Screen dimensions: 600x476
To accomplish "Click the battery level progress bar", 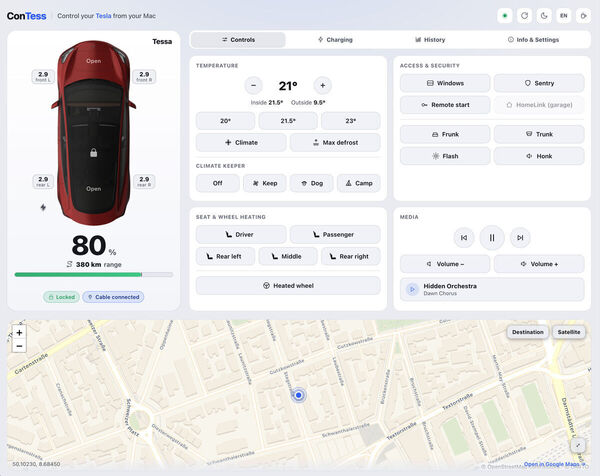I will [94, 274].
